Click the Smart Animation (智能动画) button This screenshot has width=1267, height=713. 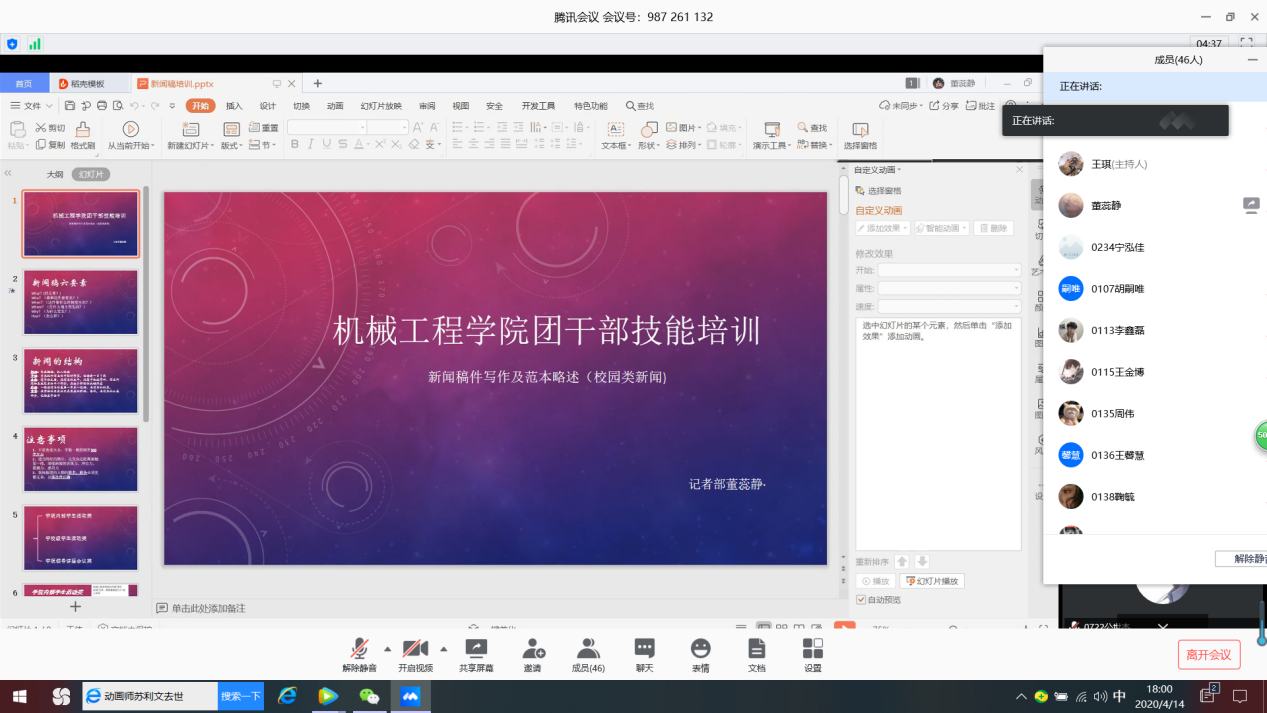(x=941, y=228)
